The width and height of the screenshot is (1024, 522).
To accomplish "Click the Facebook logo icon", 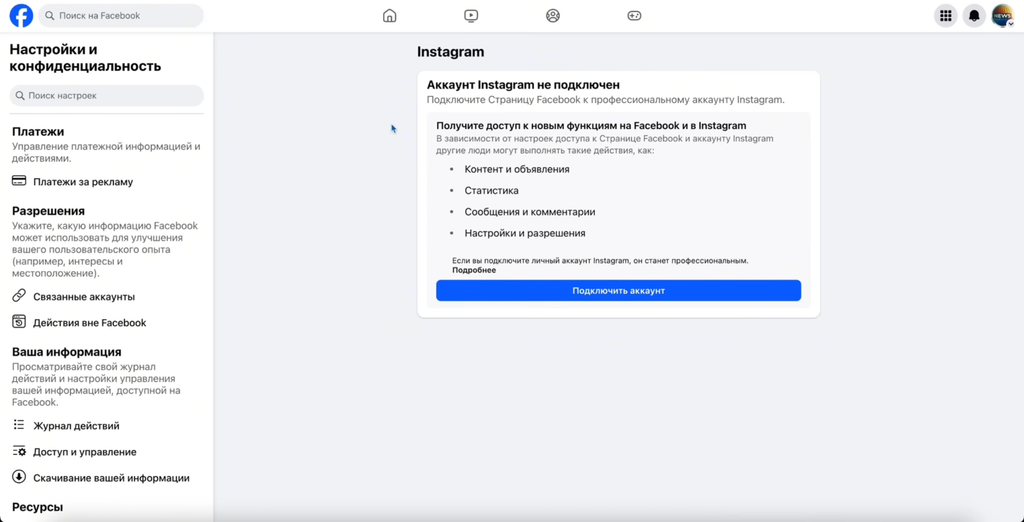I will pos(21,16).
